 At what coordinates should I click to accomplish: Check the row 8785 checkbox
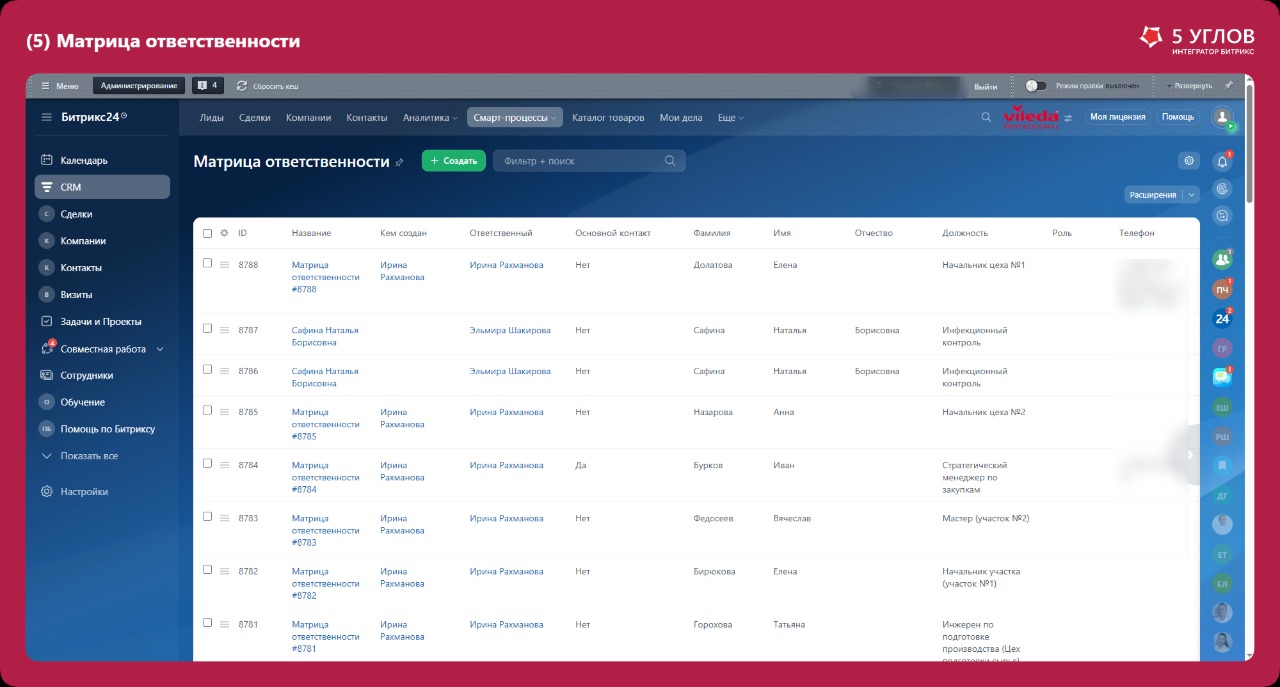(207, 410)
